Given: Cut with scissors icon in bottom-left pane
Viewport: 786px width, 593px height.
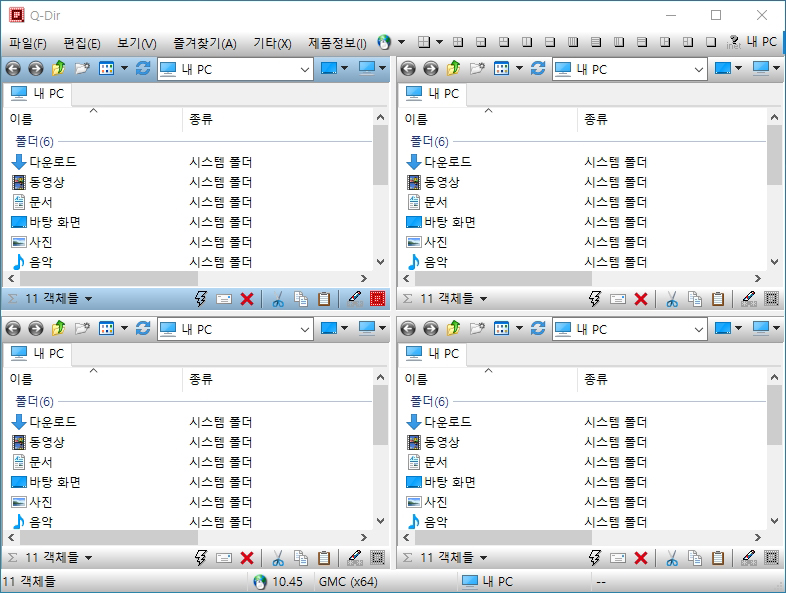Looking at the screenshot, I should [278, 558].
